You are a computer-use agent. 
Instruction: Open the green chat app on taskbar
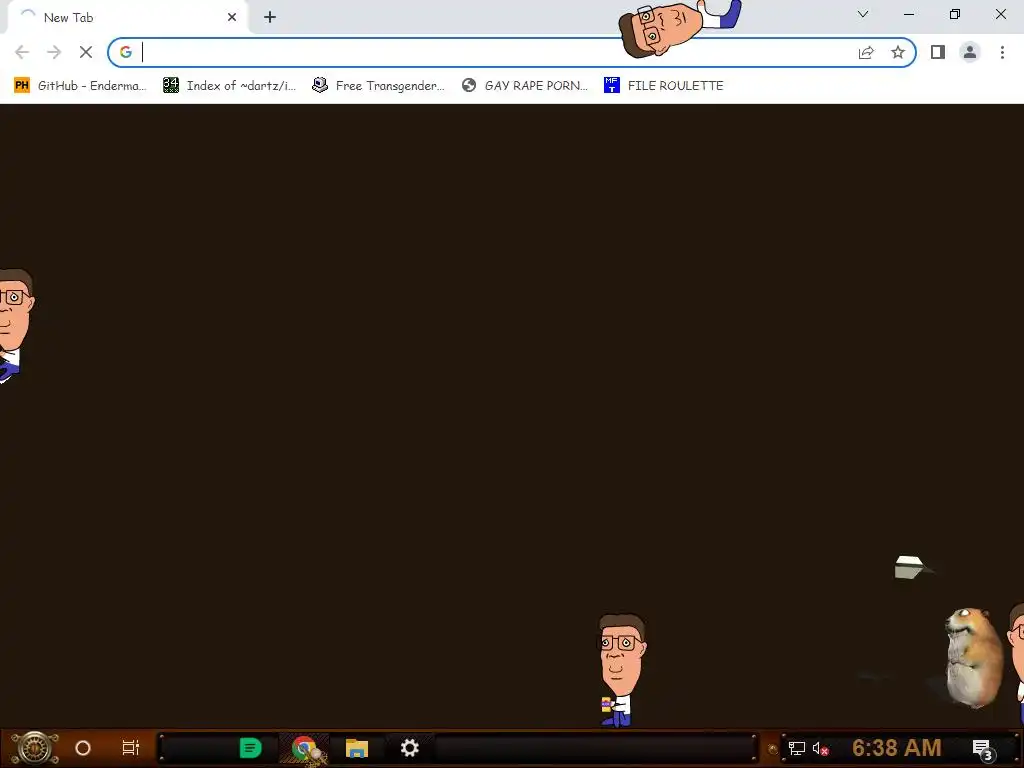(x=250, y=748)
